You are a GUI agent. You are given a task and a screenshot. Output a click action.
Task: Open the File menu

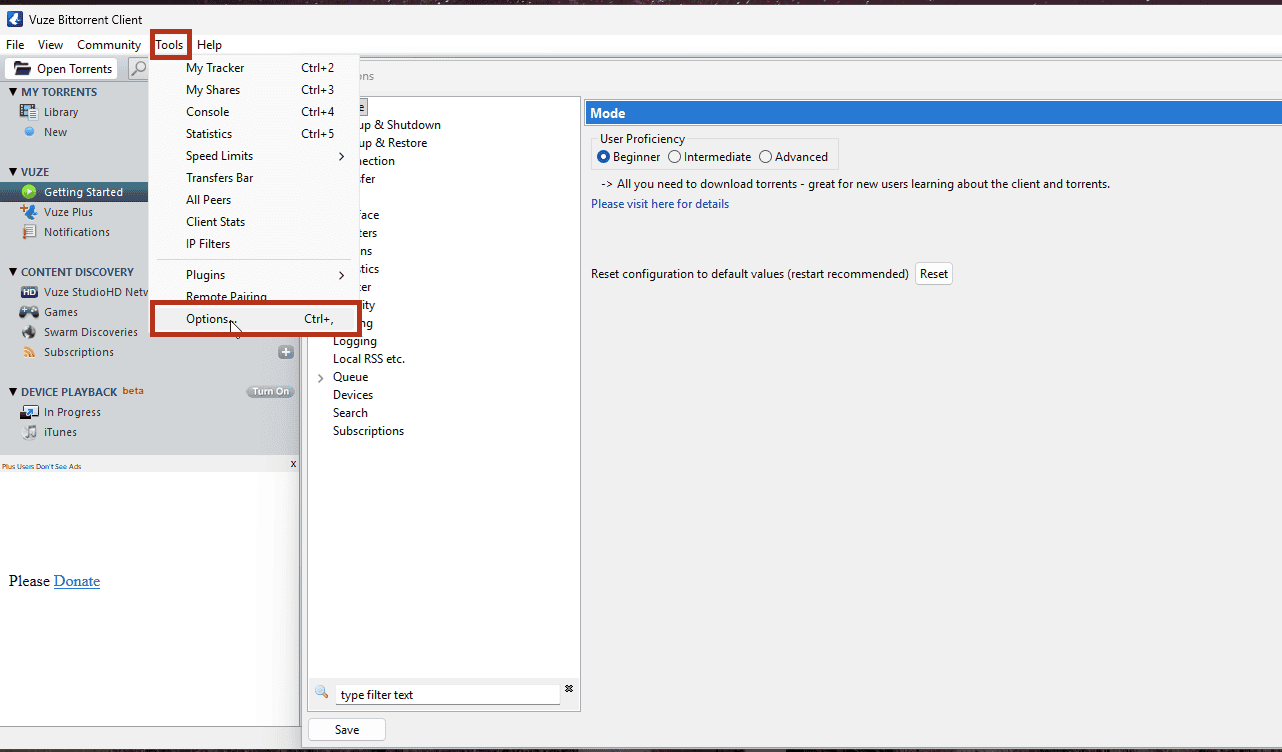tap(15, 45)
